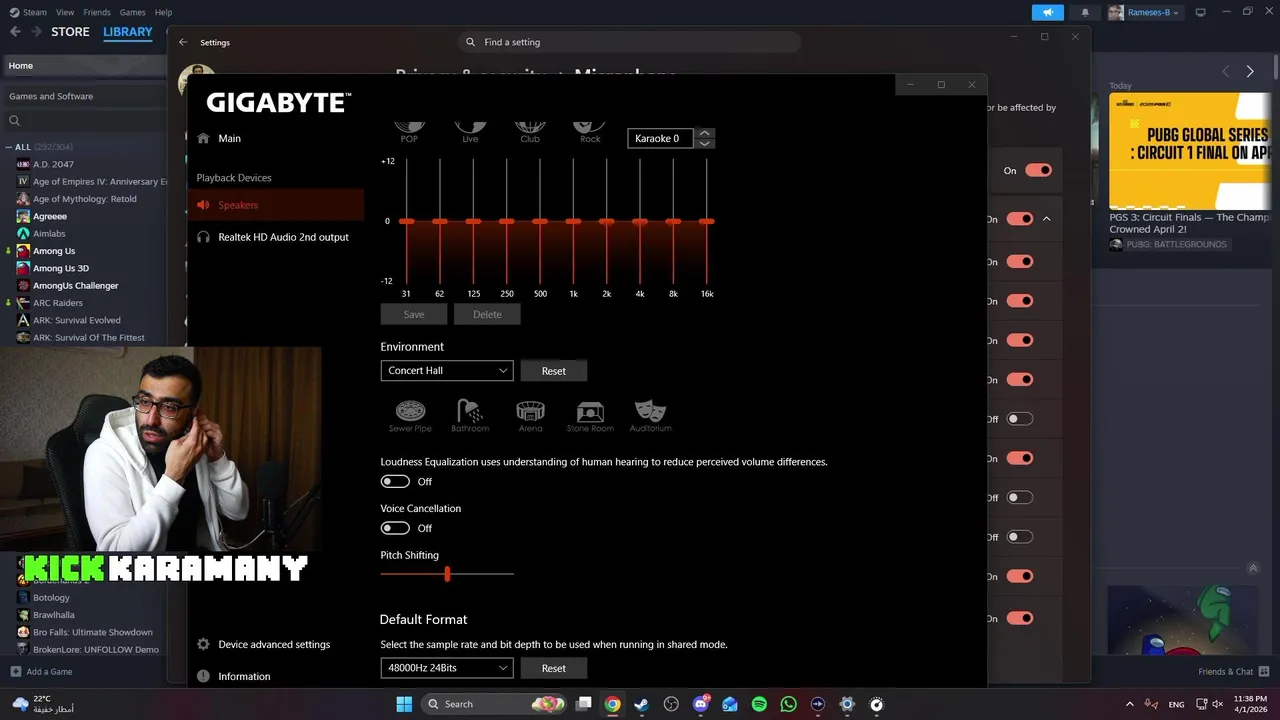
Task: Click Steam library search magnifier icon
Action: (15, 121)
